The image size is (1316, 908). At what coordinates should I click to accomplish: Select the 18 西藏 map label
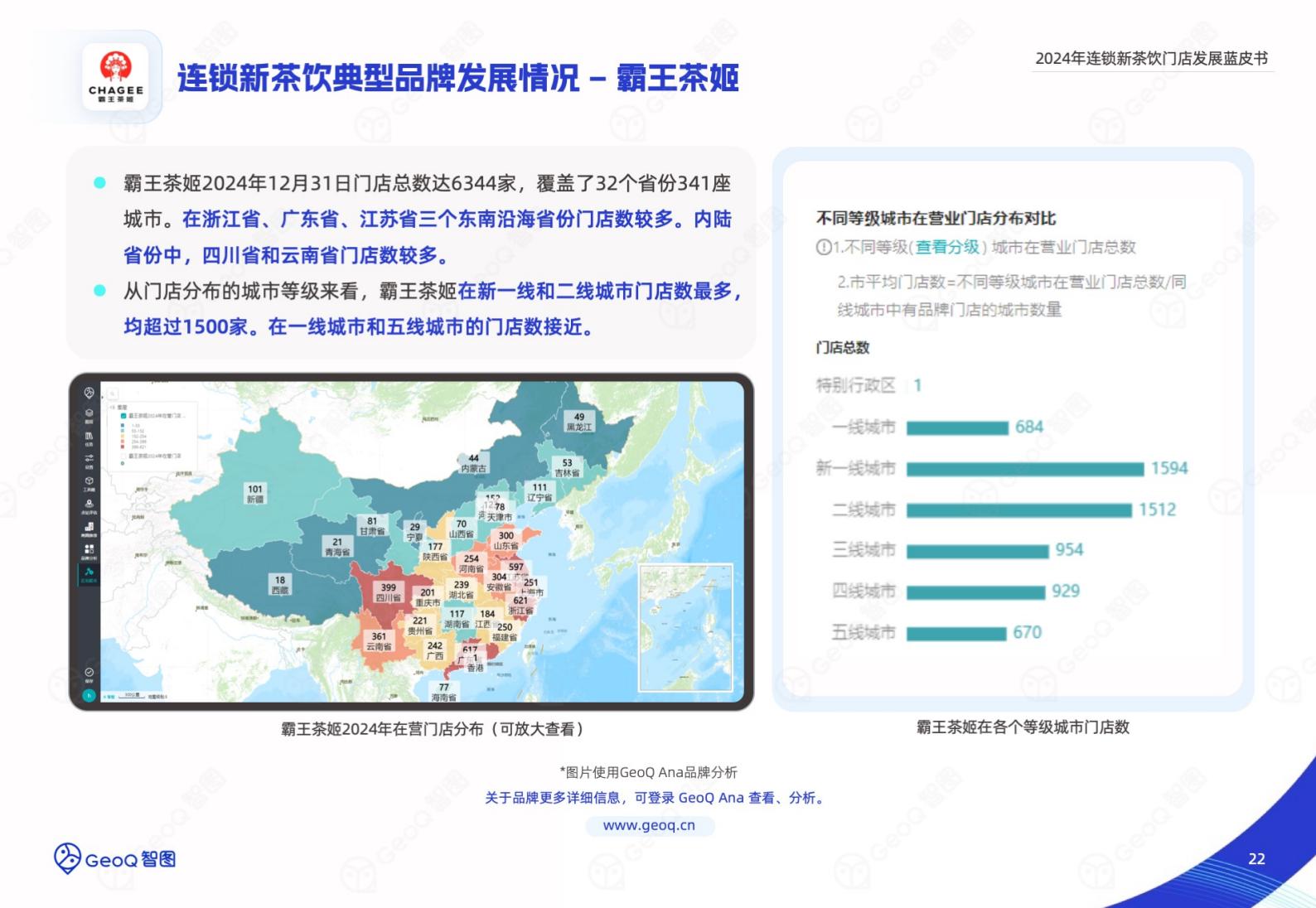pos(280,585)
